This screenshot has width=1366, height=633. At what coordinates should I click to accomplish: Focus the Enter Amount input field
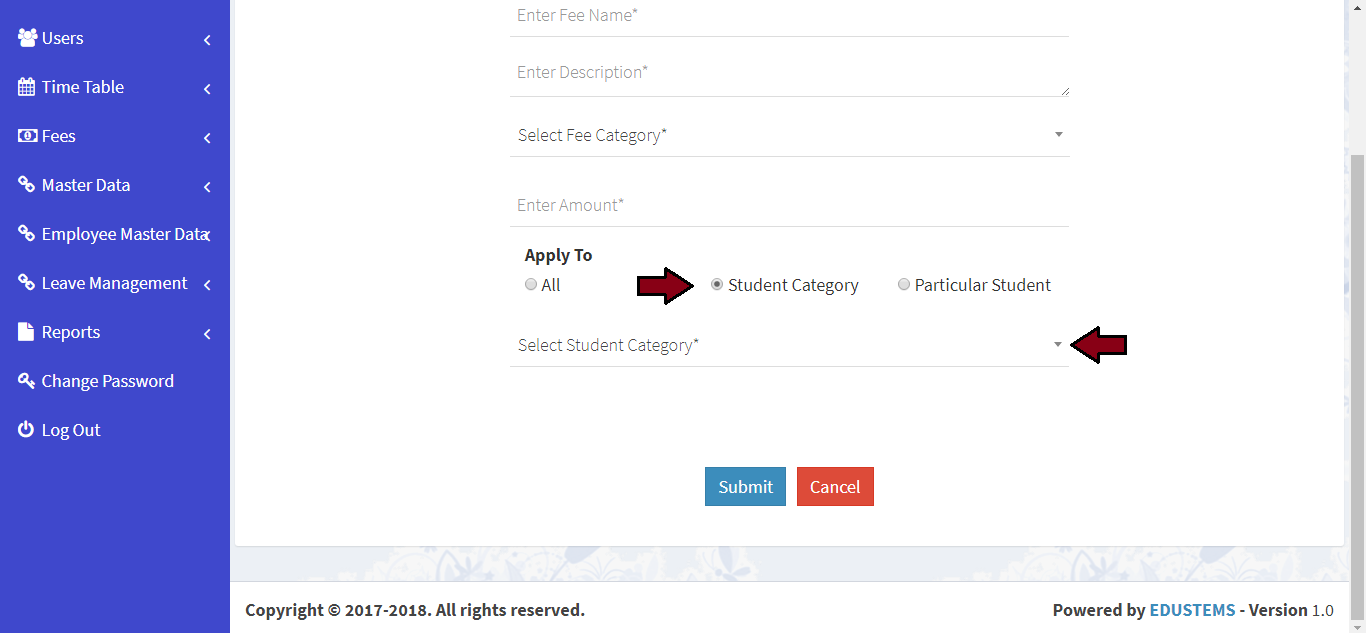pos(789,205)
